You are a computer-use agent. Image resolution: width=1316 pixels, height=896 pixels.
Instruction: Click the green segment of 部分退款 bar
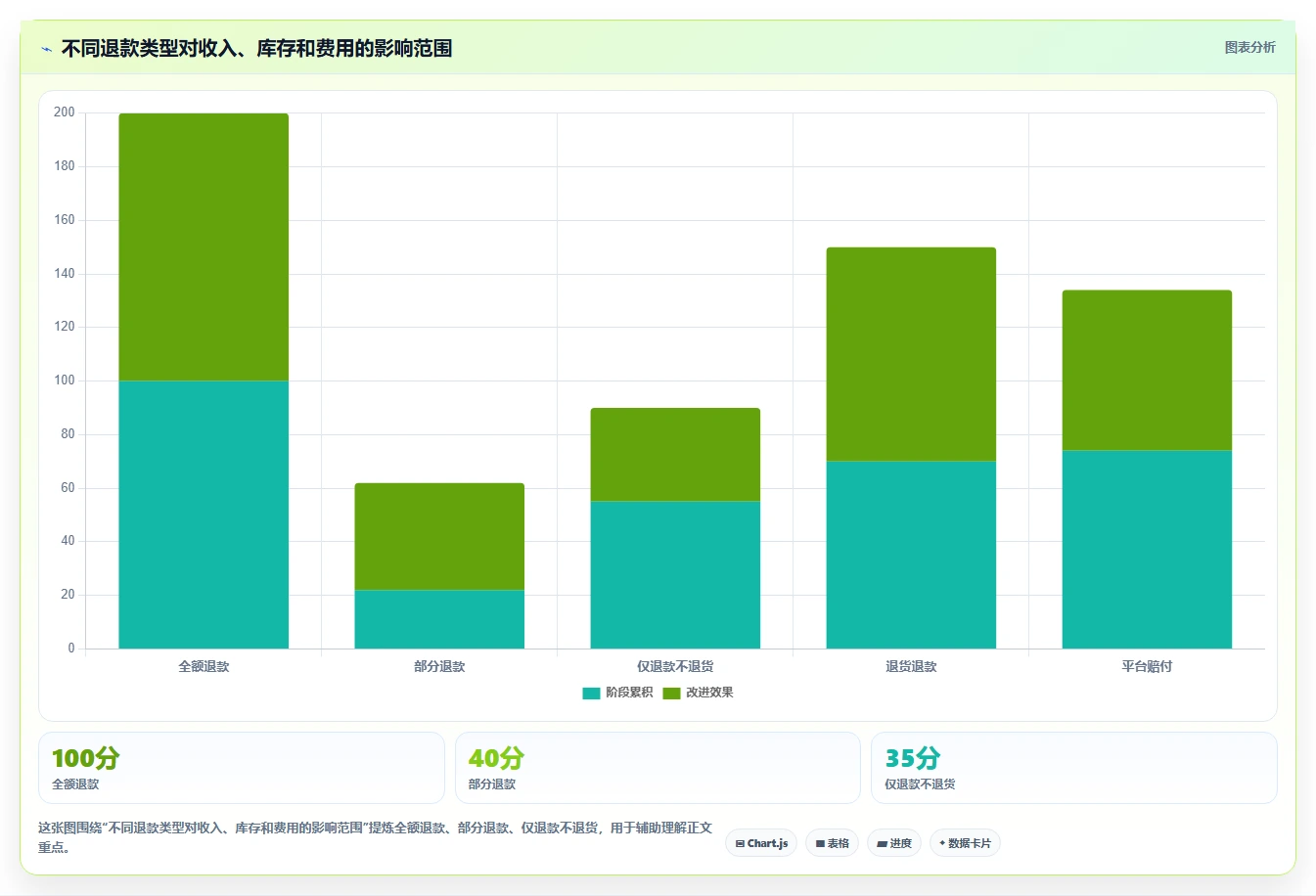pyautogui.click(x=439, y=536)
